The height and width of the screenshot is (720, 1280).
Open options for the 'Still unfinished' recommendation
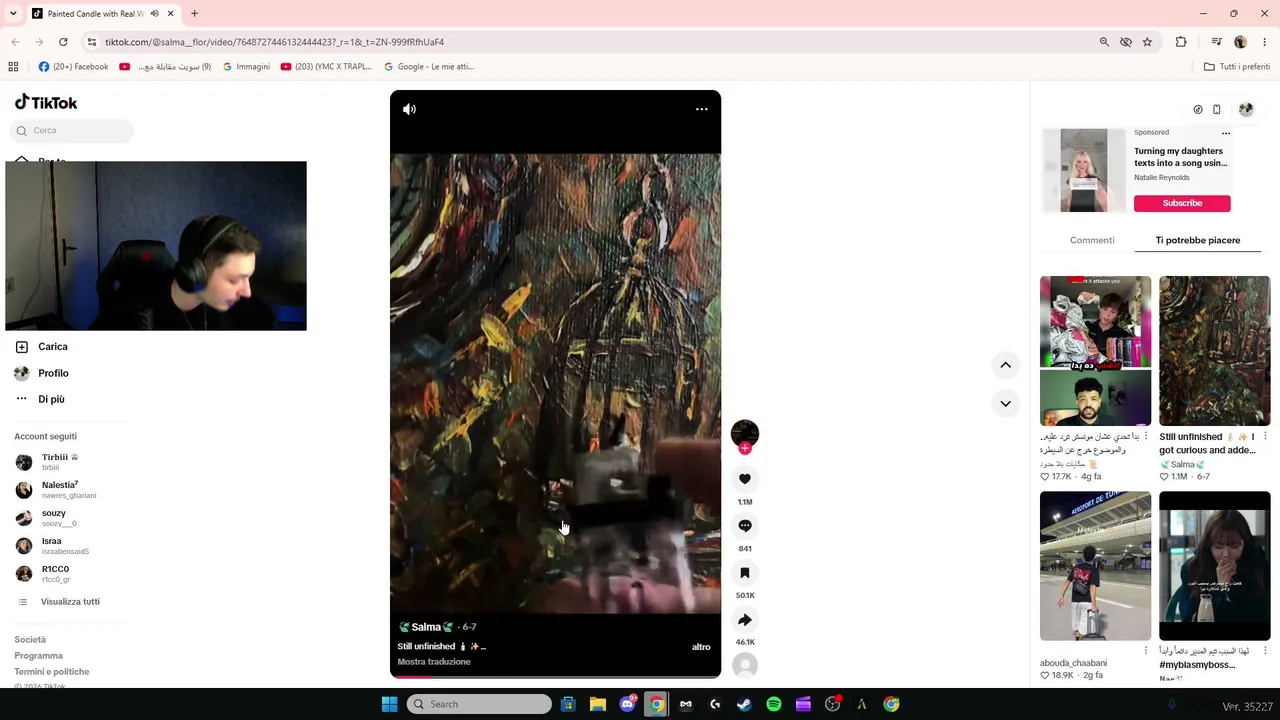point(1265,437)
